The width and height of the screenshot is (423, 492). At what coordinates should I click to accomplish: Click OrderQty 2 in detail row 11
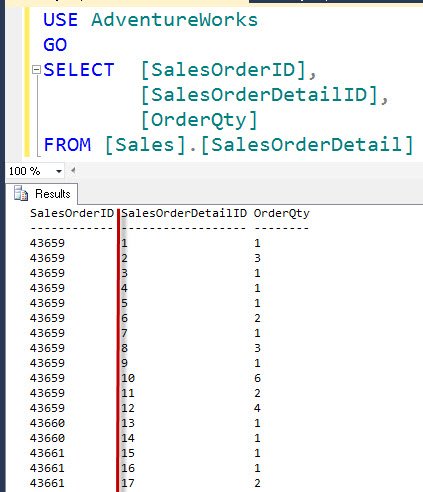pyautogui.click(x=257, y=393)
